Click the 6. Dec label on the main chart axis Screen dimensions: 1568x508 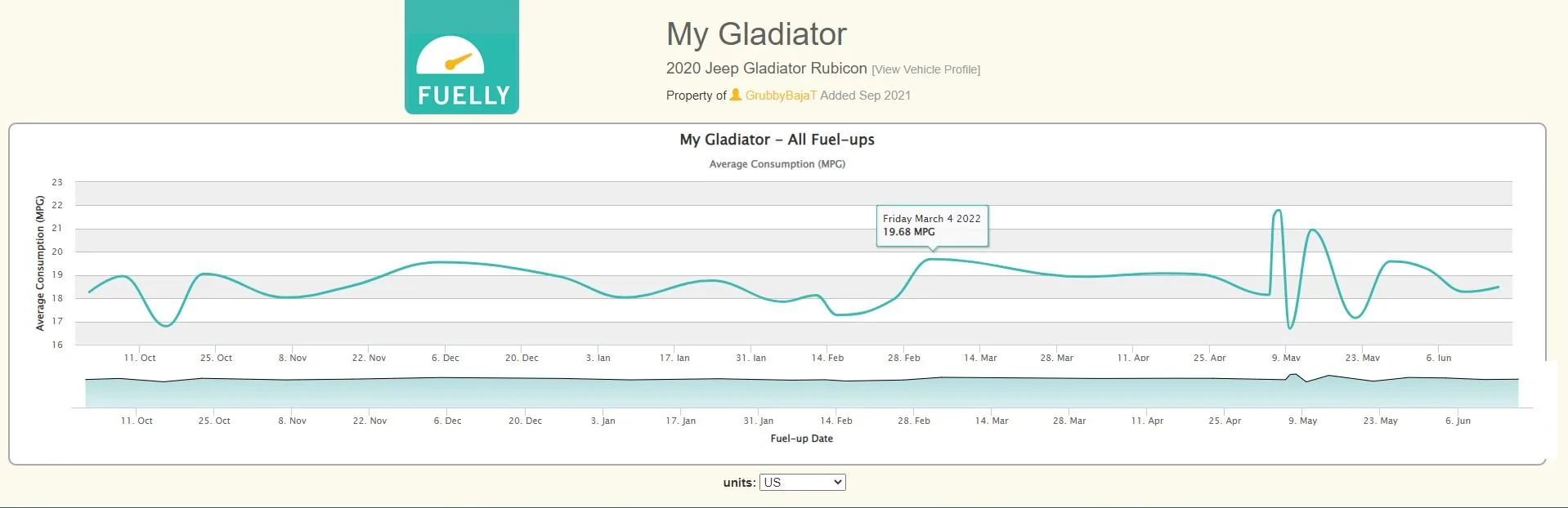tap(446, 358)
